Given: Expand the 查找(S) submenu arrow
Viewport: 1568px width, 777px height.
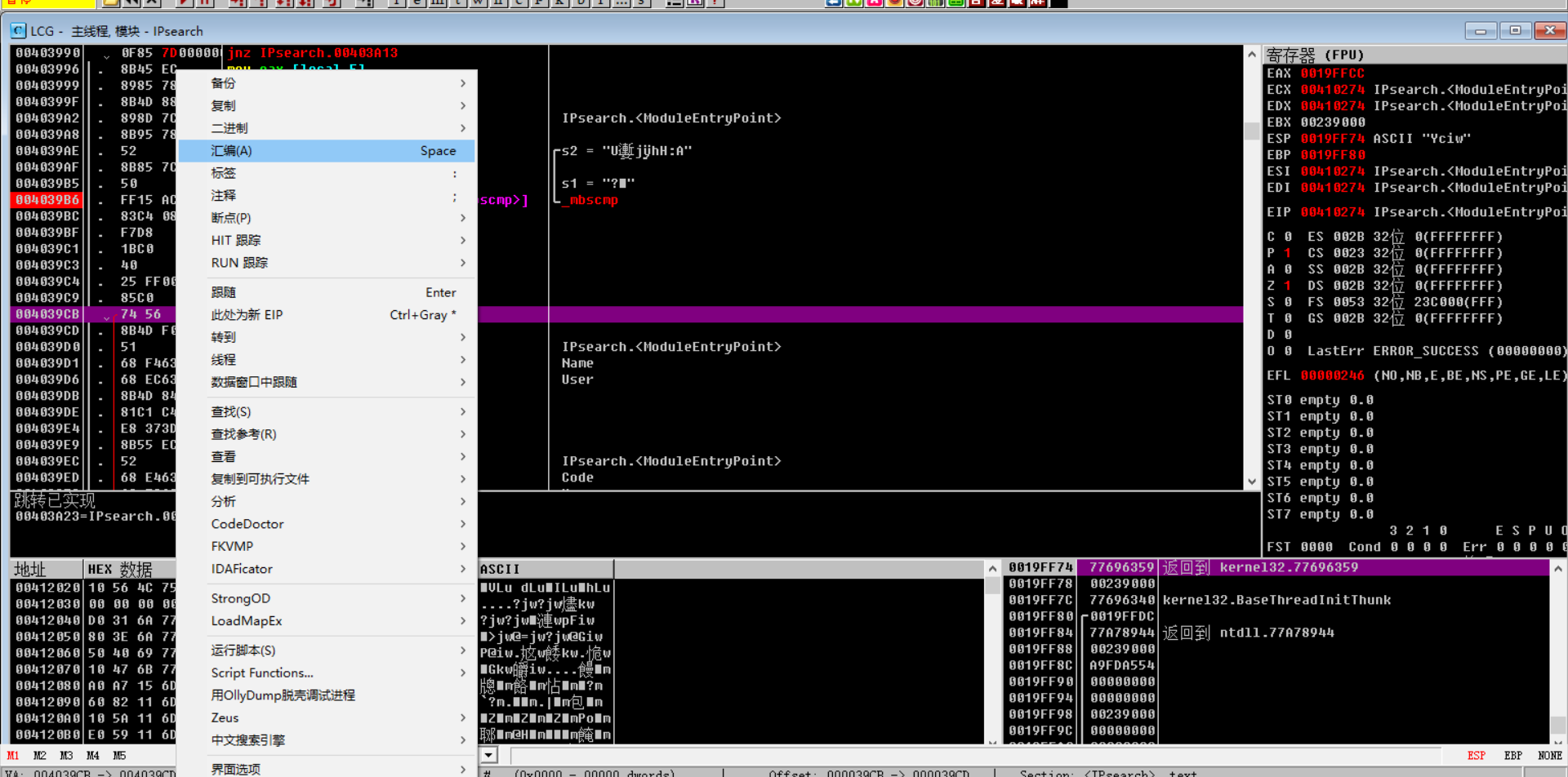Looking at the screenshot, I should click(463, 412).
